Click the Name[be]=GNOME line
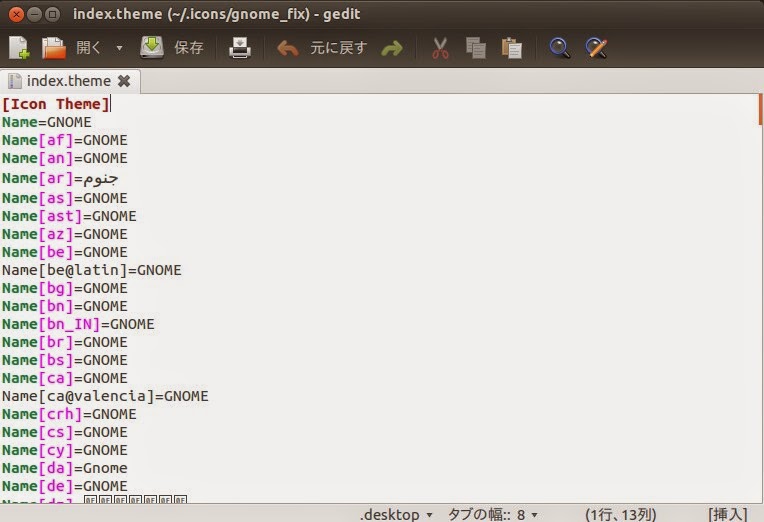 (x=65, y=252)
